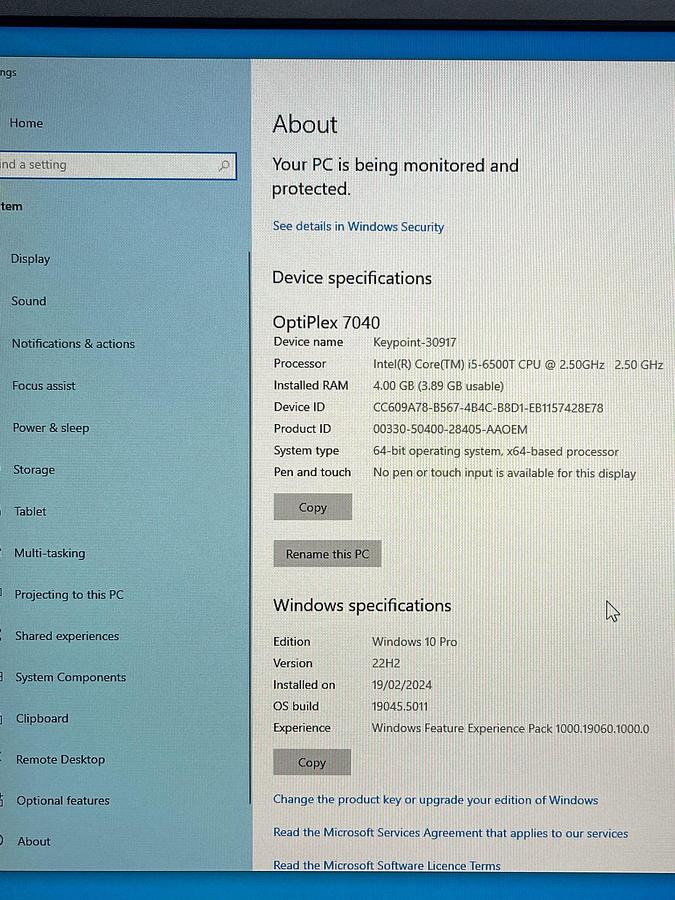Open the change product key or upgrade link
Screen dimensions: 675x900
click(x=435, y=800)
